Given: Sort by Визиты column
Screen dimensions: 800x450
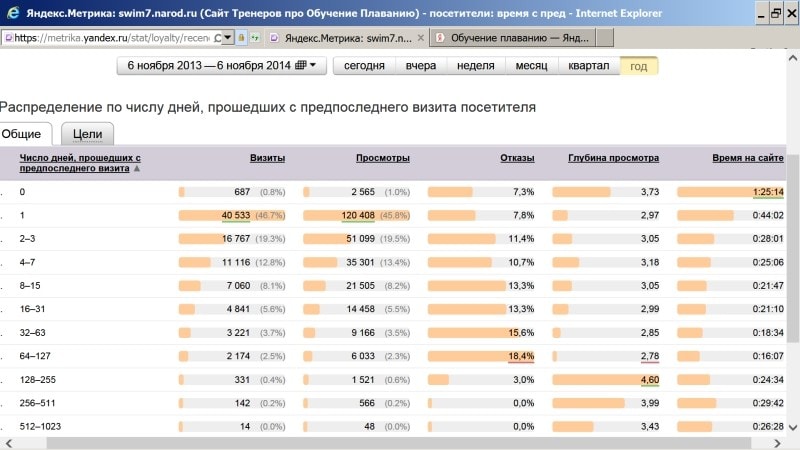Looking at the screenshot, I should tap(267, 158).
